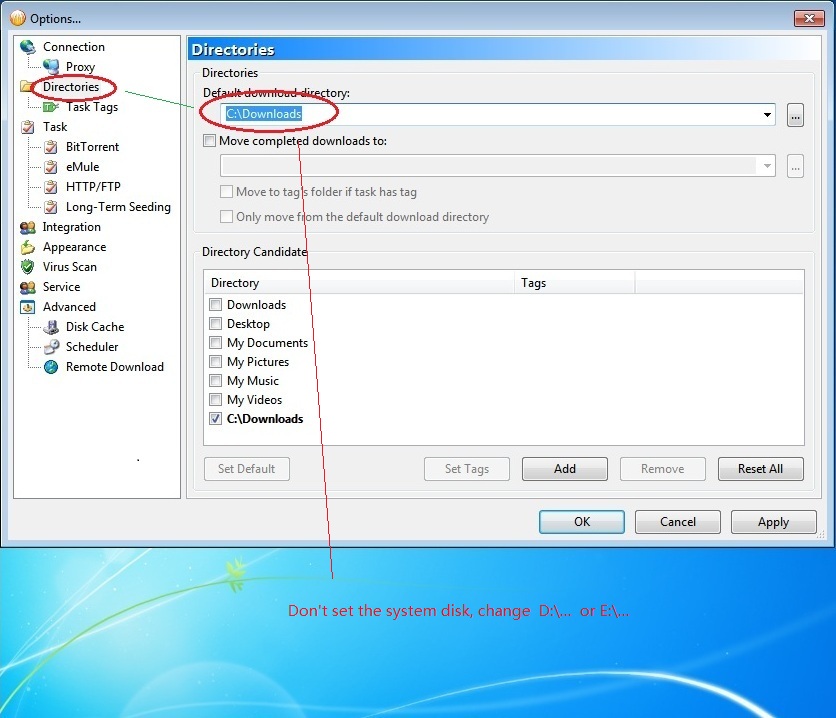This screenshot has height=718, width=836.
Task: Enable Move completed downloads to checkbox
Action: point(210,141)
